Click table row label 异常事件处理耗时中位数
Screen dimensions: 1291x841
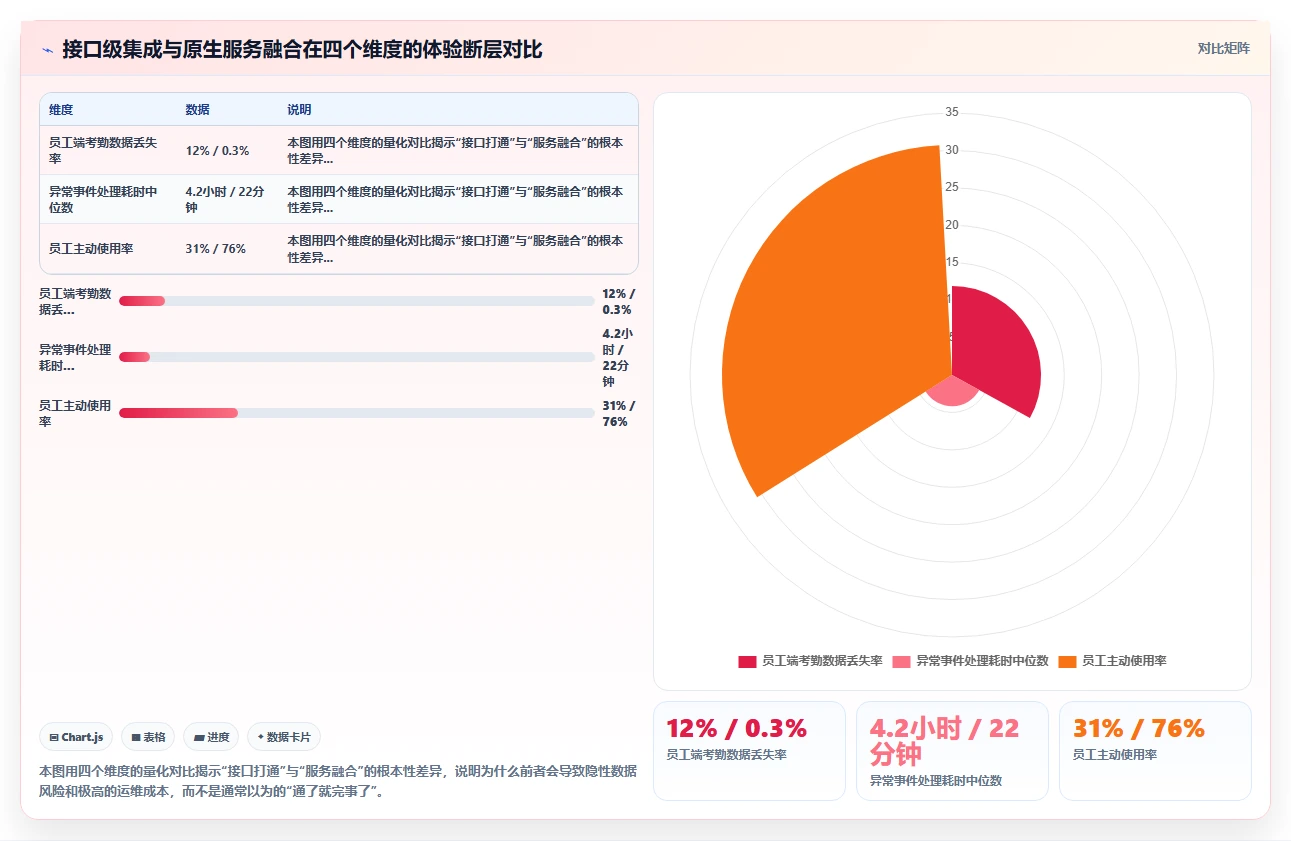click(x=103, y=200)
